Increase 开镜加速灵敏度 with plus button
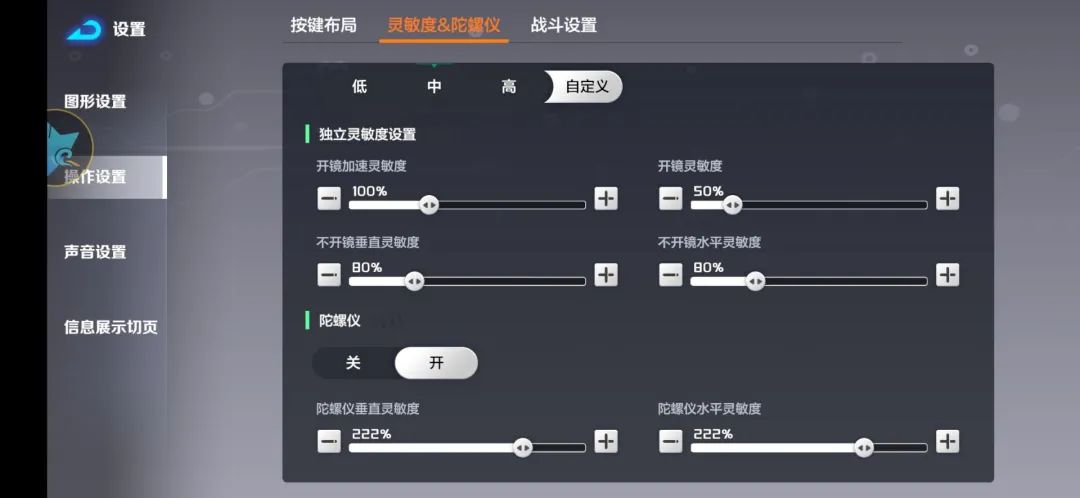 click(x=606, y=198)
